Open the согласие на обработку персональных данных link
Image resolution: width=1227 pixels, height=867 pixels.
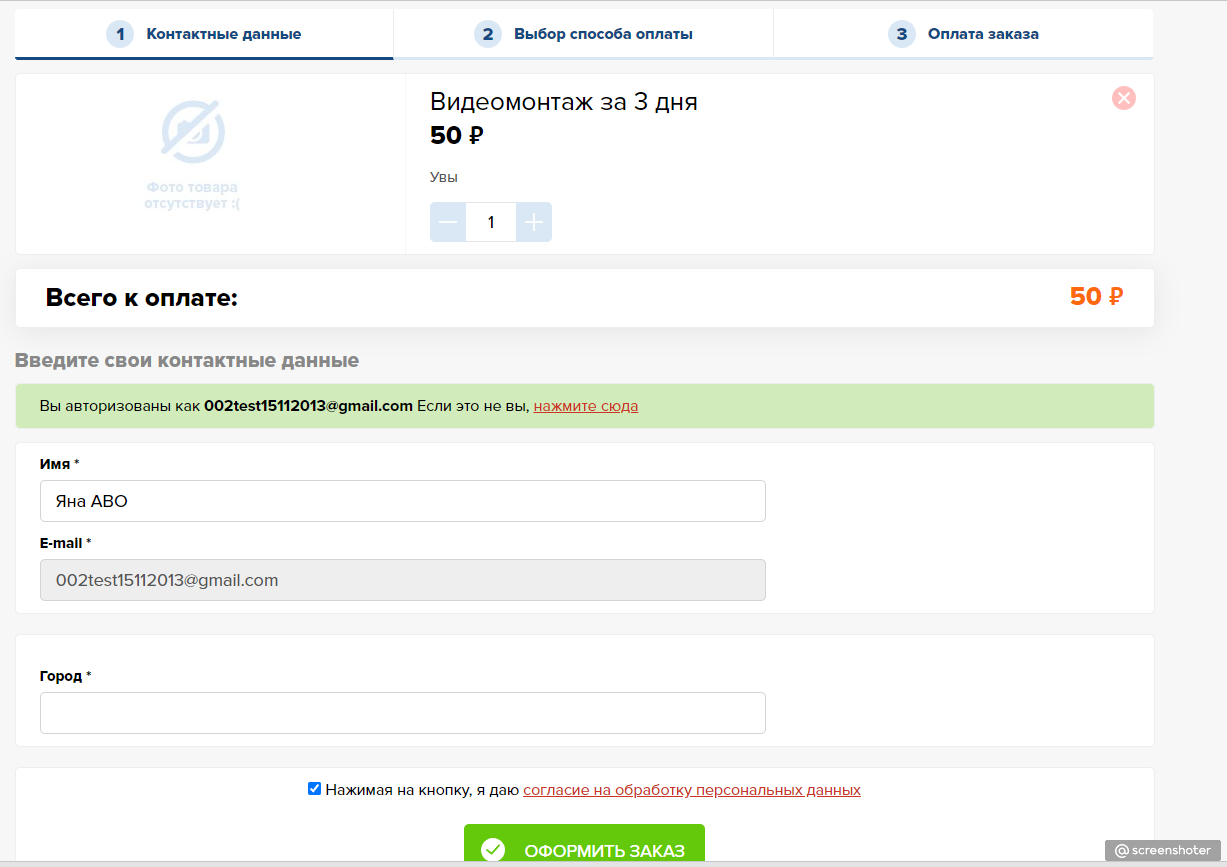click(x=691, y=790)
